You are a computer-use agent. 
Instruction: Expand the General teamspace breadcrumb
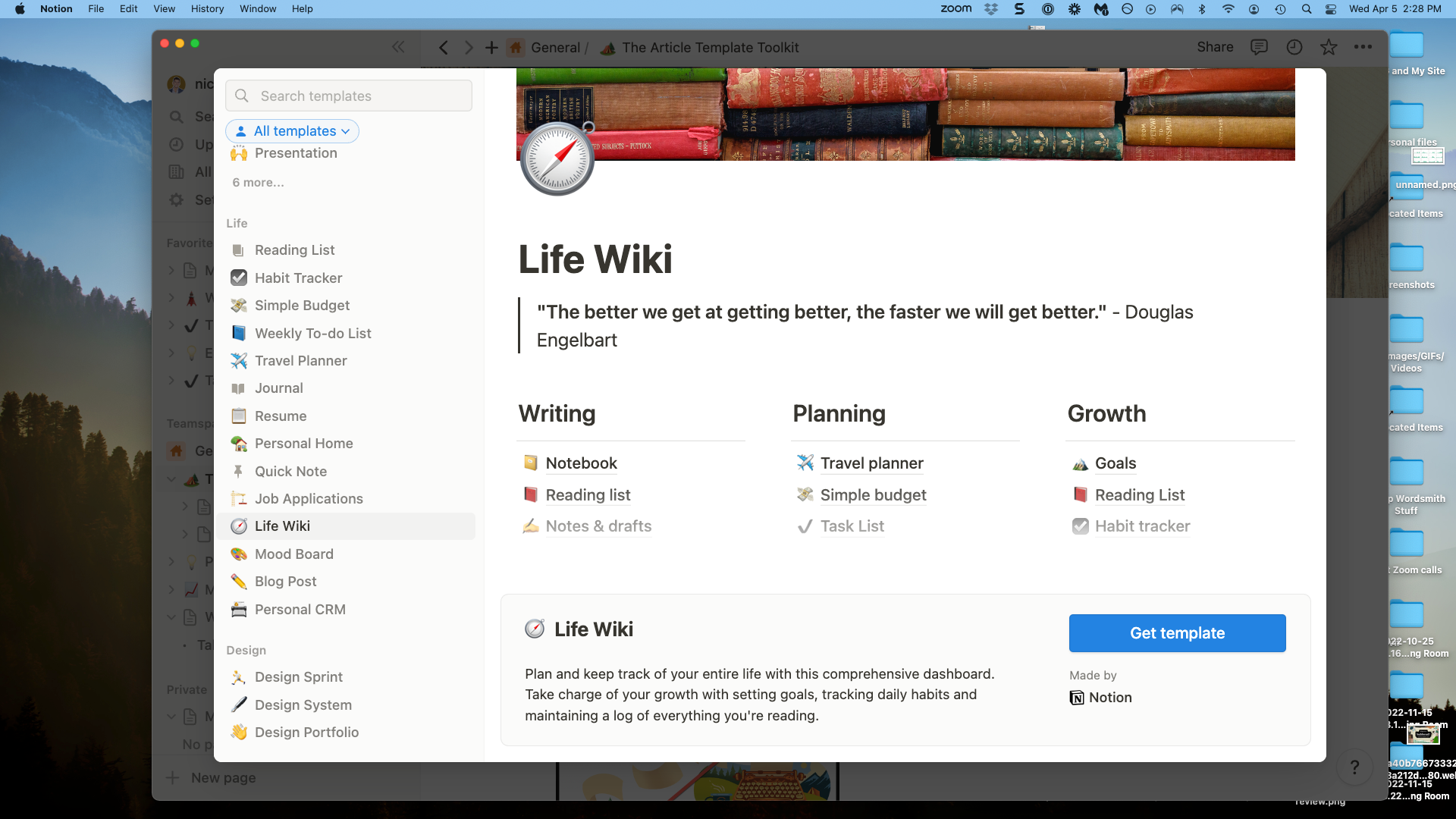554,48
